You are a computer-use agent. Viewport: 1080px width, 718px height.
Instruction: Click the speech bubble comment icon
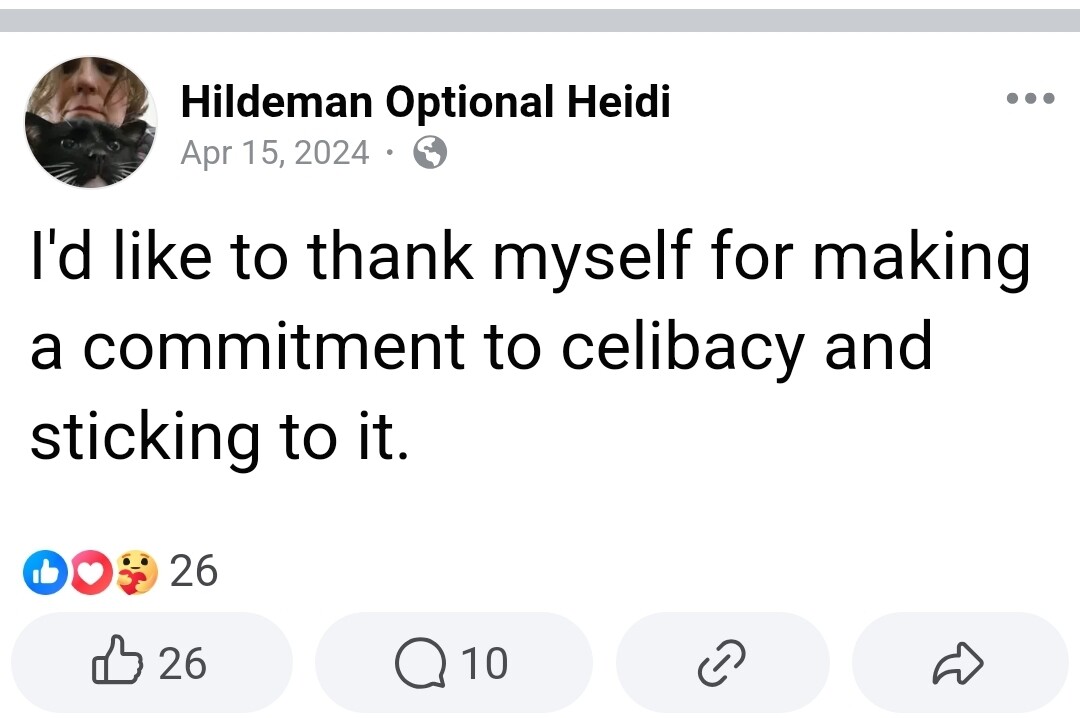[421, 663]
